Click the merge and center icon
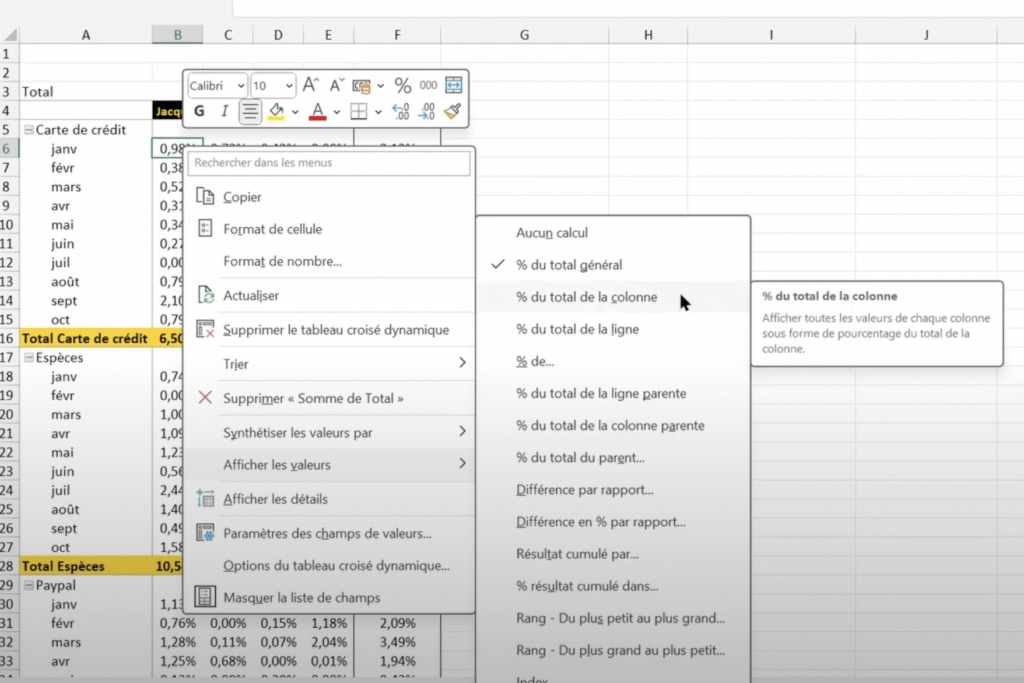 pos(453,85)
